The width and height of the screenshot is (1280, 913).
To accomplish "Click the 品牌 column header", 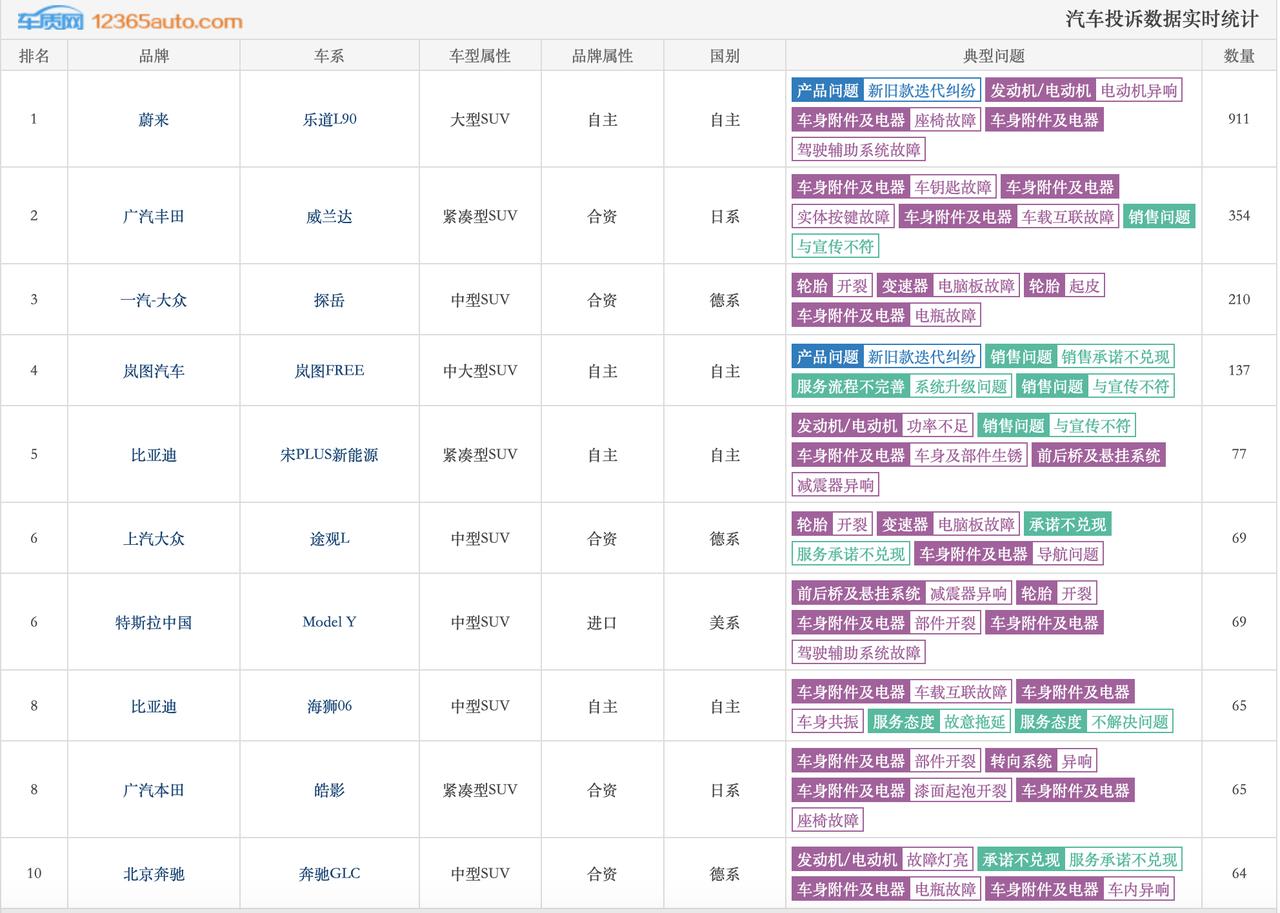I will (x=154, y=56).
